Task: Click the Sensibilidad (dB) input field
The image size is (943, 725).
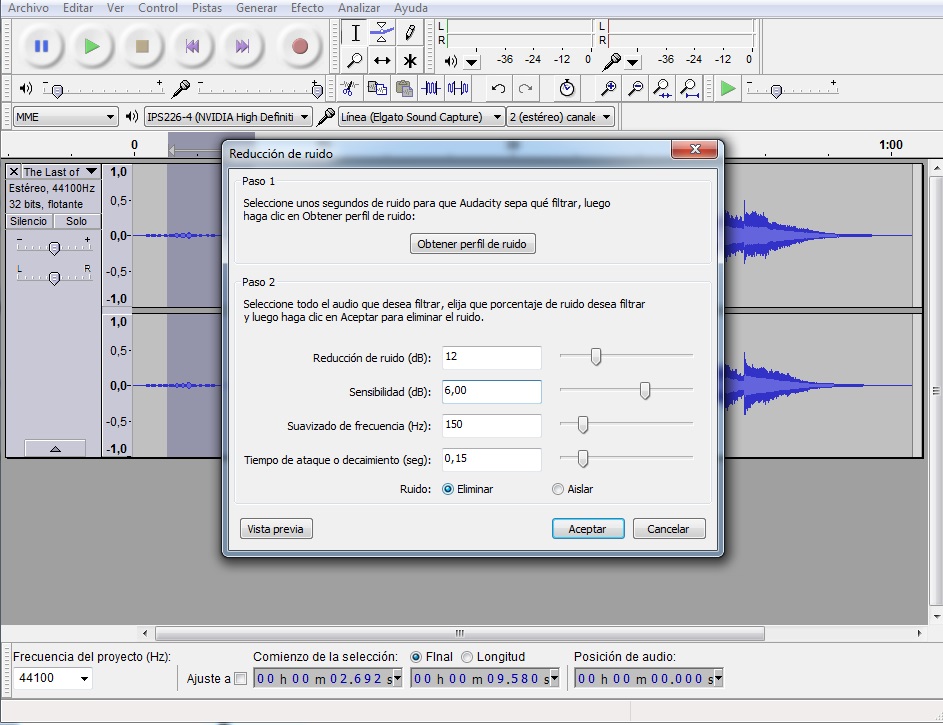Action: 491,391
